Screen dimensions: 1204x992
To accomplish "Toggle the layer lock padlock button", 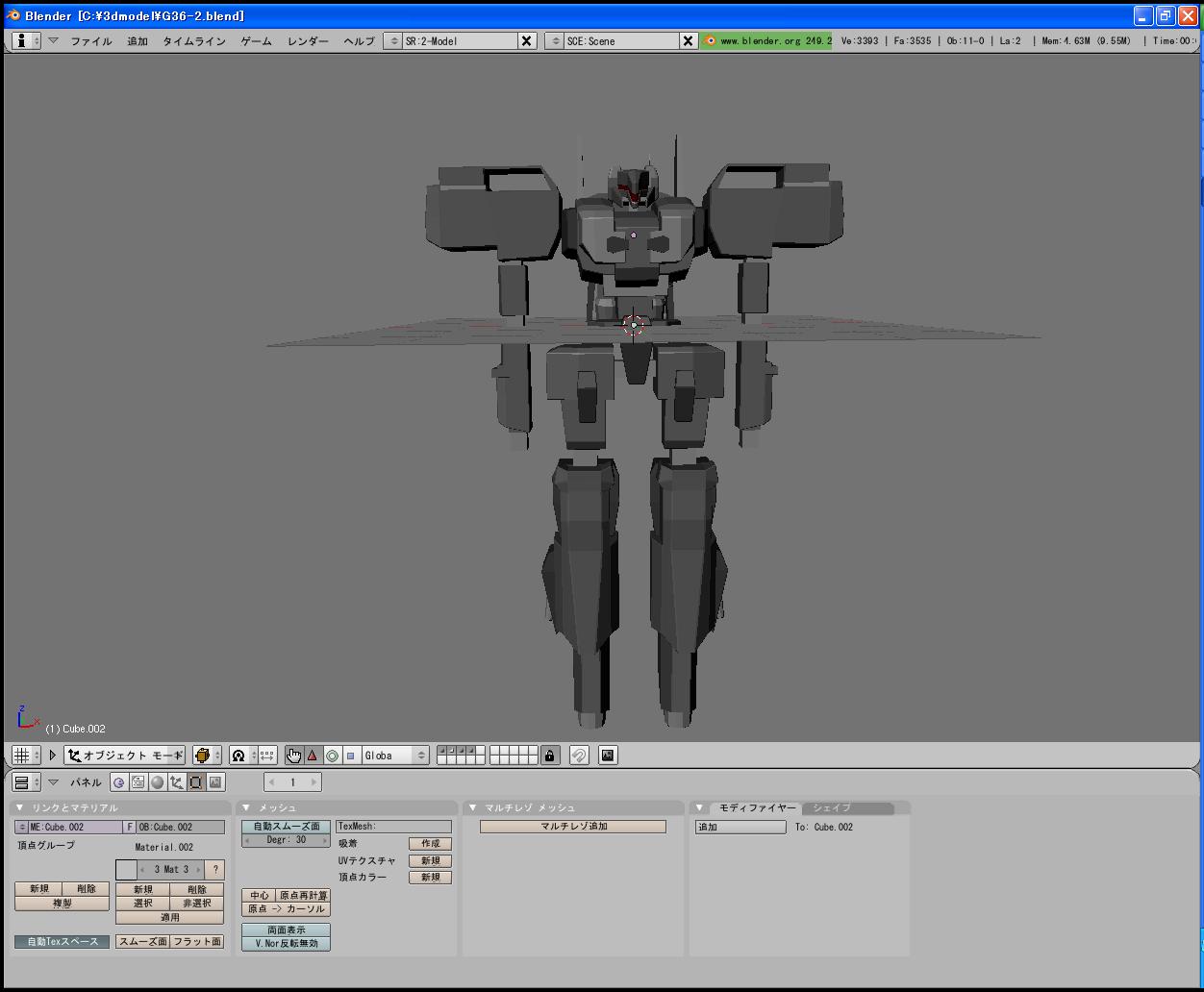I will pos(549,756).
